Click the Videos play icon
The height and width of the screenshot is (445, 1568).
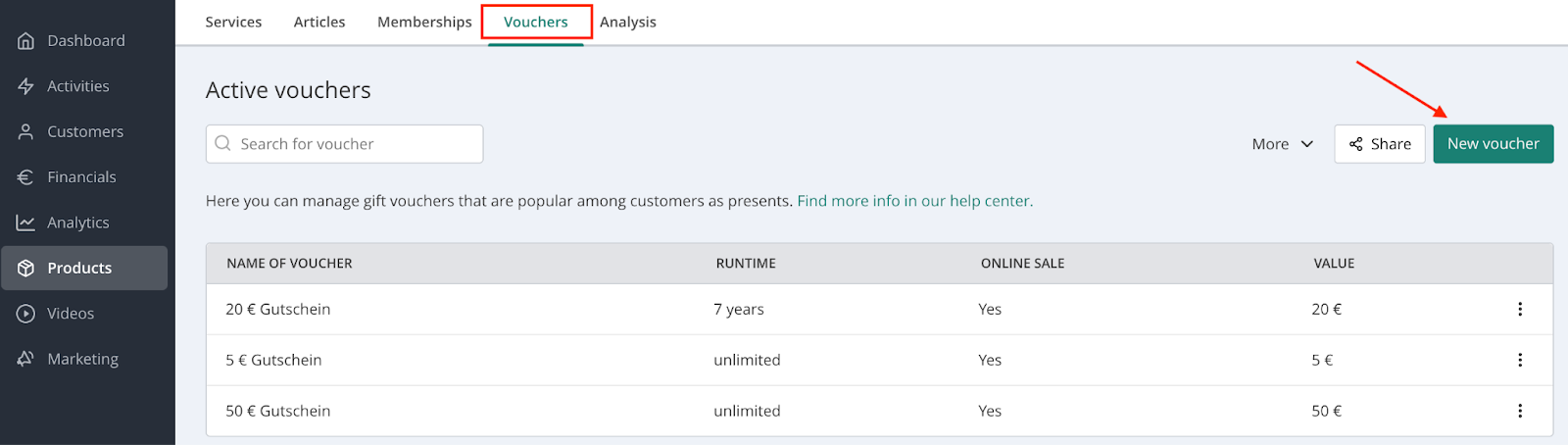tap(25, 314)
